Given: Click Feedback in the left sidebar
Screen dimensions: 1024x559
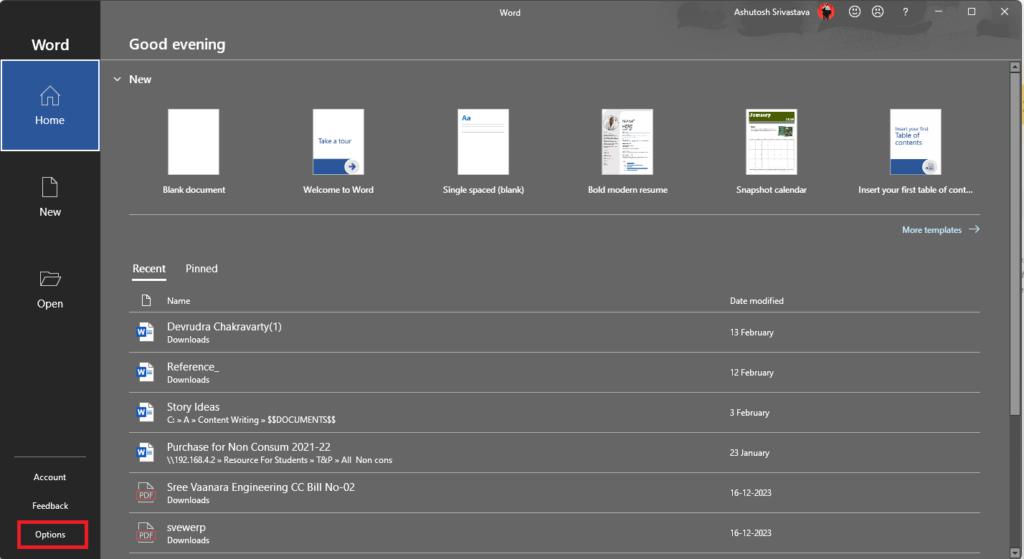Looking at the screenshot, I should pos(50,506).
